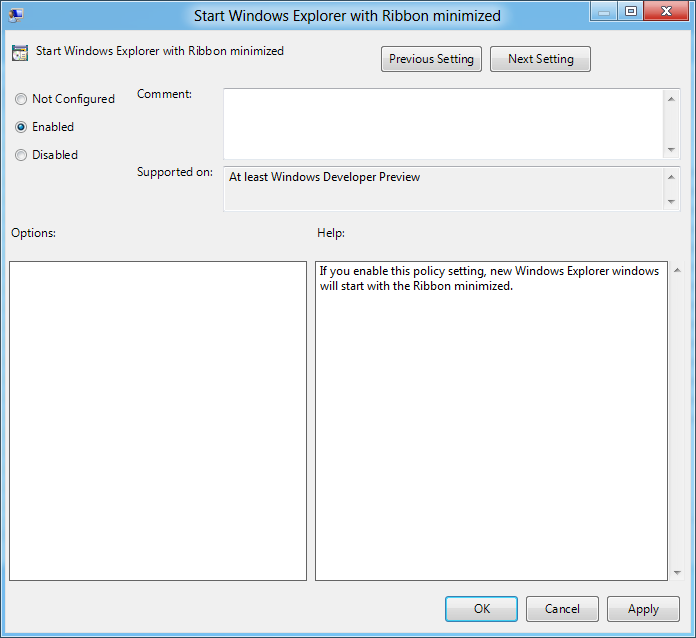The height and width of the screenshot is (638, 696).
Task: Maximize the policy setting dialog window
Action: tap(630, 12)
